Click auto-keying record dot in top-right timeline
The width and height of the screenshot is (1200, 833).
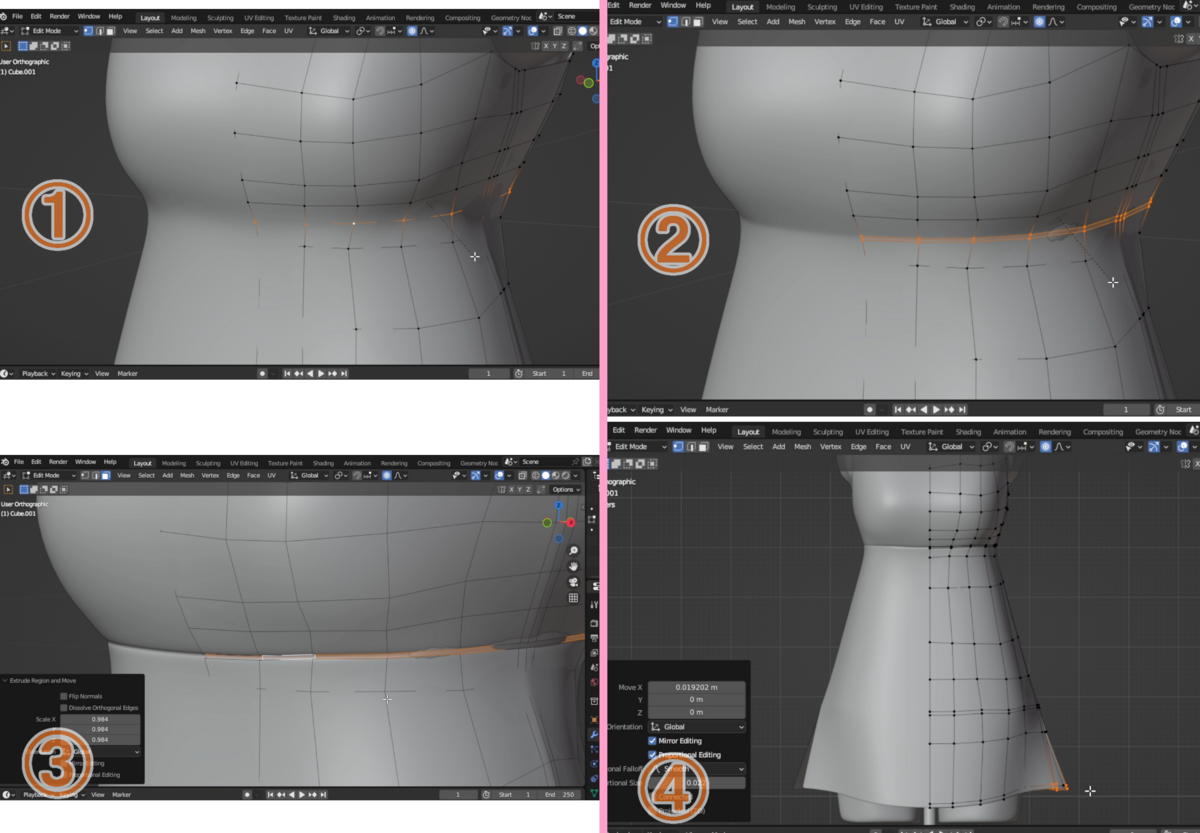[870, 409]
